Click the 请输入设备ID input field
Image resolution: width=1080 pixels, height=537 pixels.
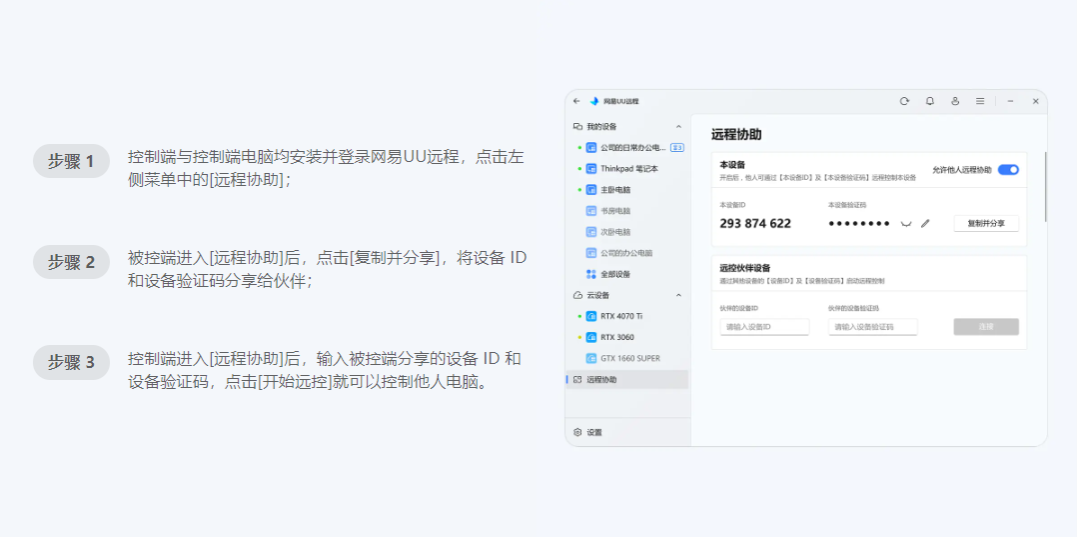point(764,326)
